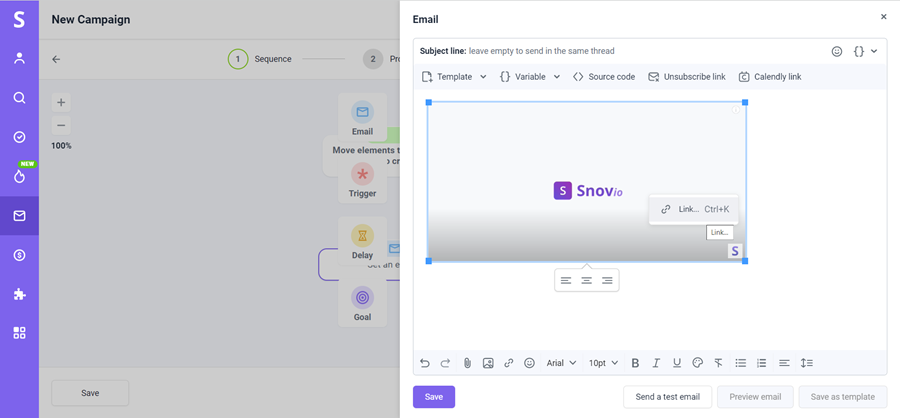Click the Save button under campaign canvas
The height and width of the screenshot is (418, 900).
pyautogui.click(x=90, y=393)
